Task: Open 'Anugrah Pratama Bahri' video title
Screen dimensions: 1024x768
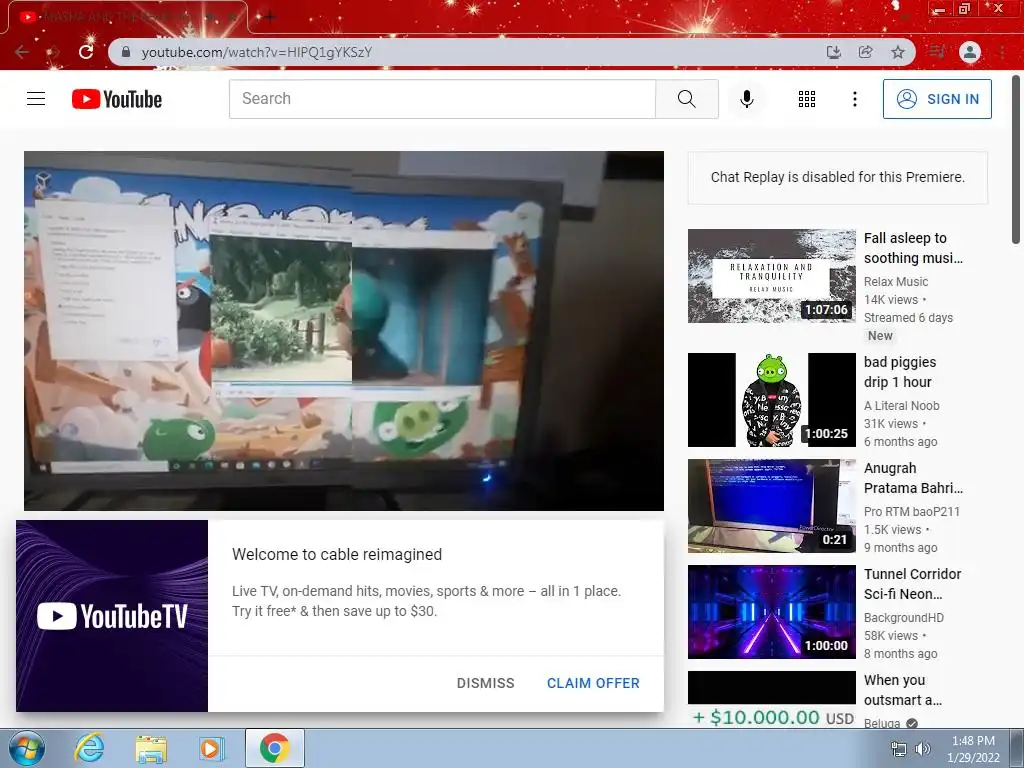Action: click(913, 478)
